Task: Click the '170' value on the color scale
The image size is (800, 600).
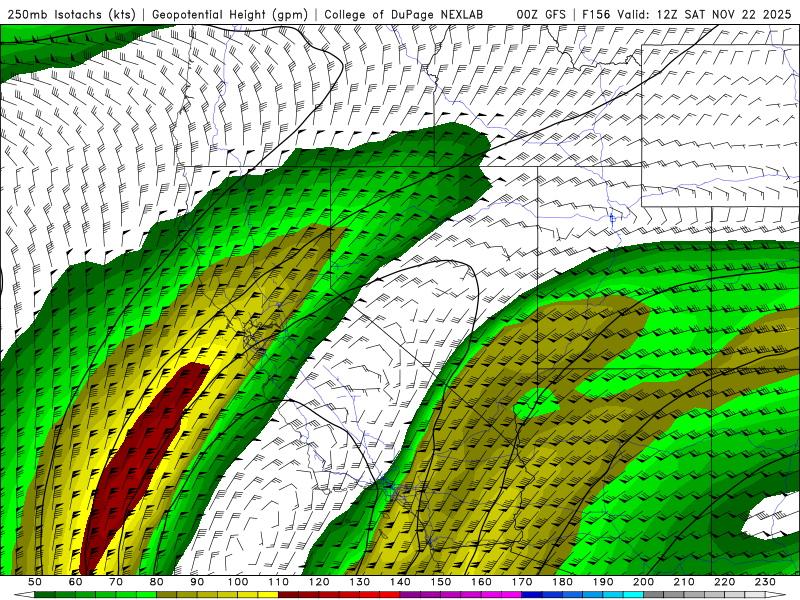Action: 522,582
